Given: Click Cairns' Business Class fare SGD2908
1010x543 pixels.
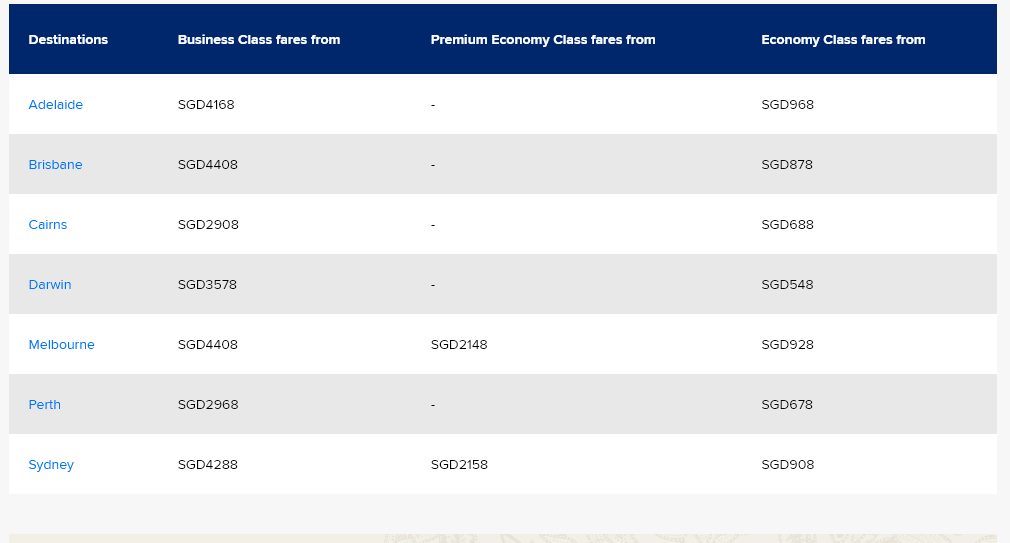Looking at the screenshot, I should pos(208,225).
